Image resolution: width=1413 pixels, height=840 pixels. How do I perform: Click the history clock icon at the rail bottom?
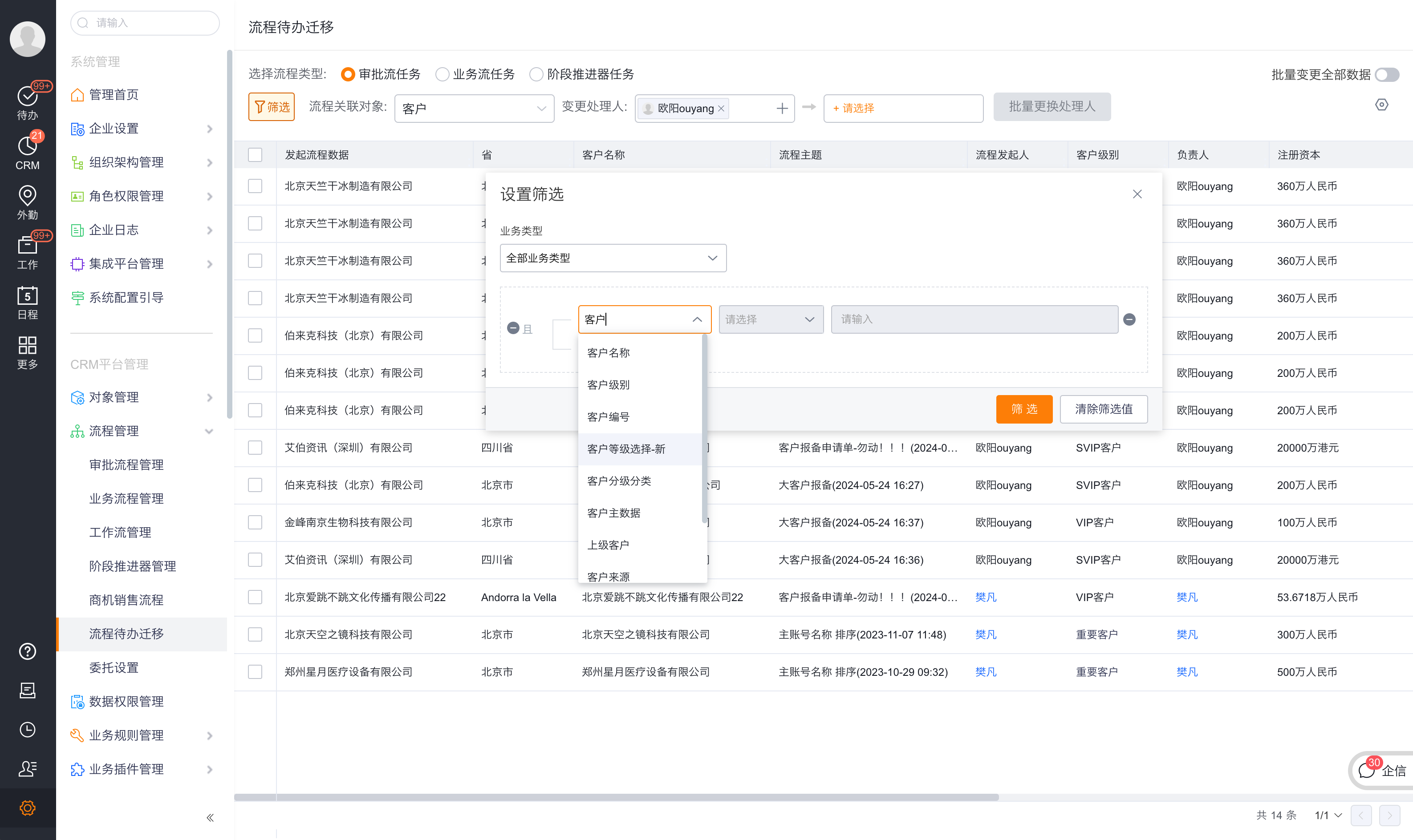27,729
